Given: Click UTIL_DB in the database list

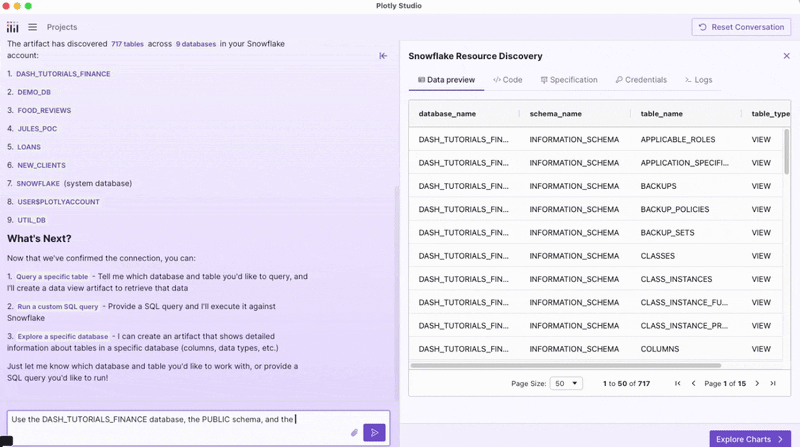Looking at the screenshot, I should click(x=32, y=220).
